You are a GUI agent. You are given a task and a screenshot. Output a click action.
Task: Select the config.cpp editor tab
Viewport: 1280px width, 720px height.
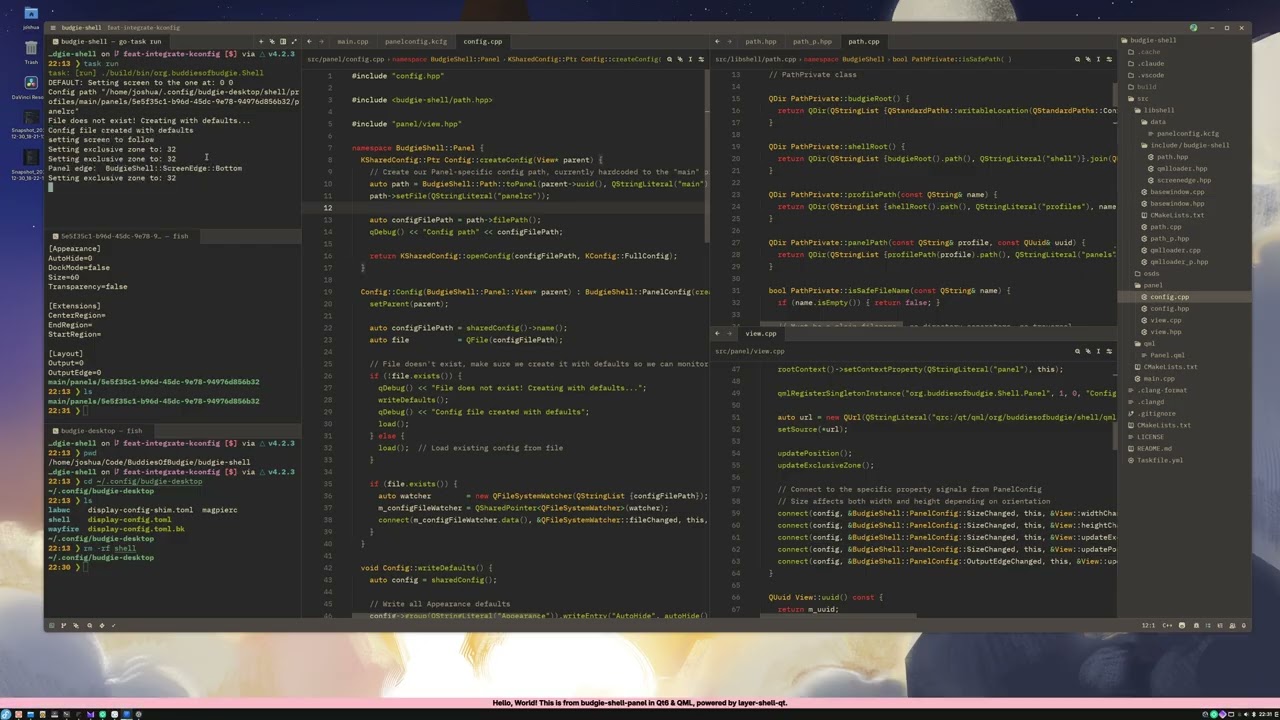[482, 41]
